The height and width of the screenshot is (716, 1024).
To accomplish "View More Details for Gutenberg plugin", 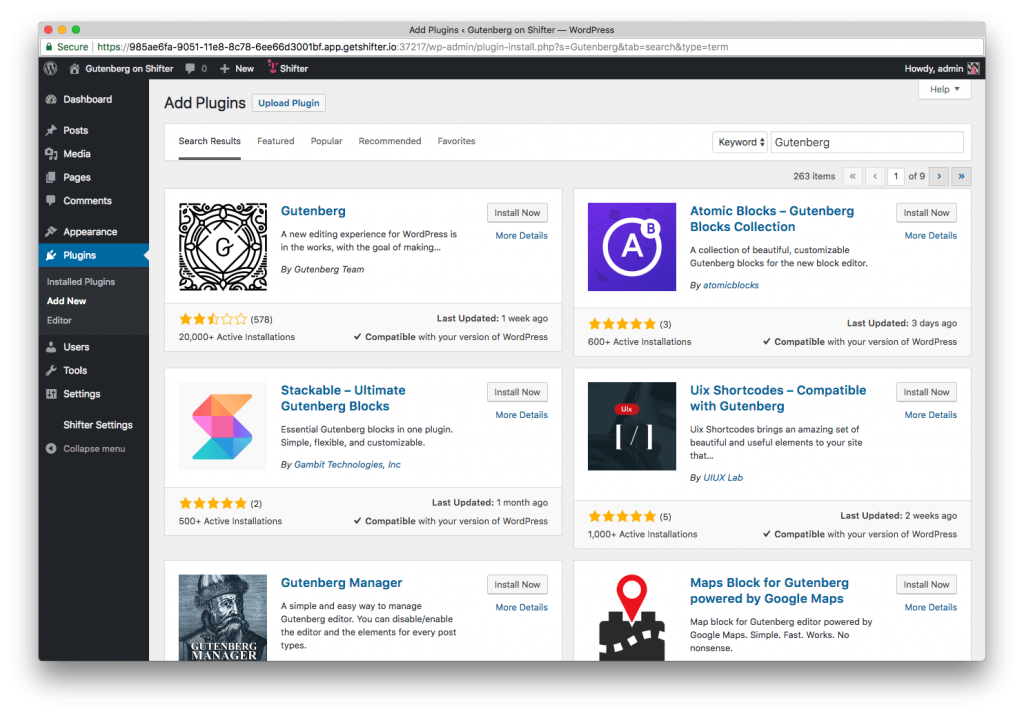I will pos(521,236).
